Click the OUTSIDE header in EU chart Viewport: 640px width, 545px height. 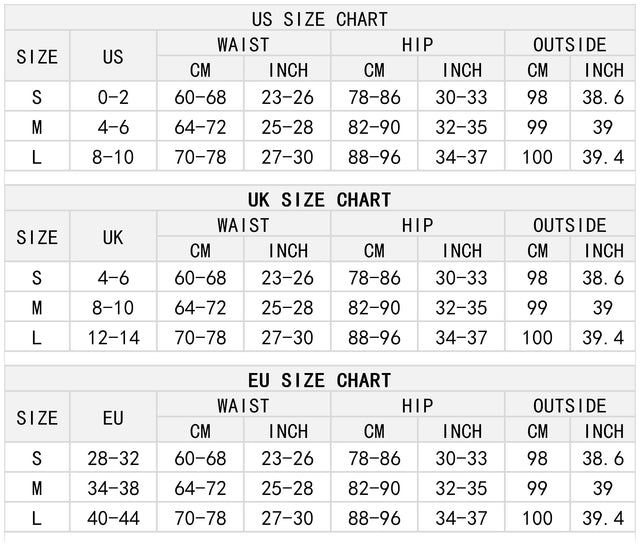(570, 405)
